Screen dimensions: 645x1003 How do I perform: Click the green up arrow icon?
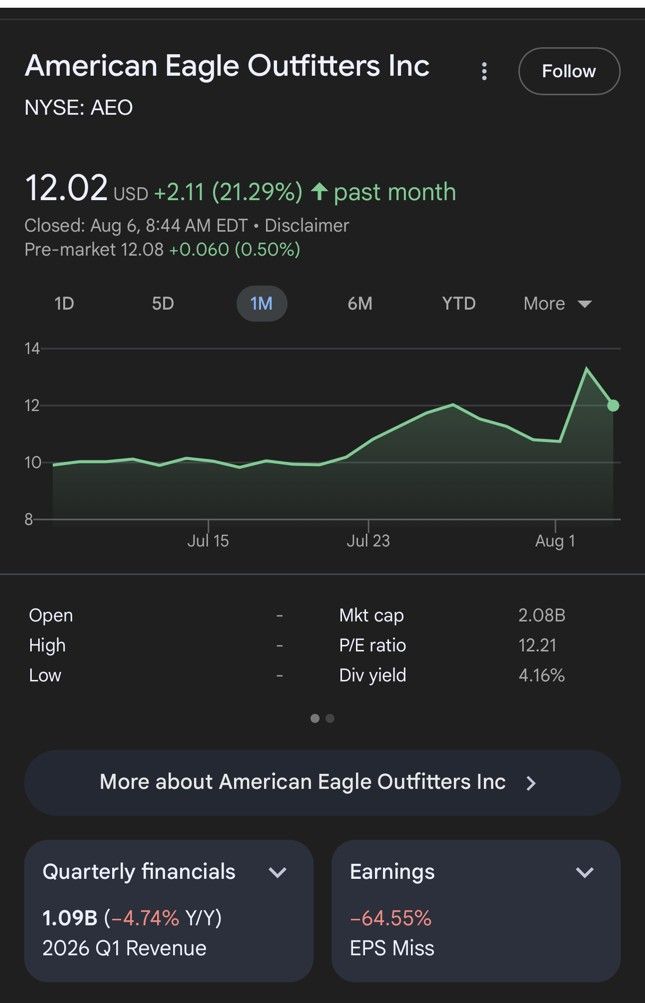pyautogui.click(x=319, y=193)
